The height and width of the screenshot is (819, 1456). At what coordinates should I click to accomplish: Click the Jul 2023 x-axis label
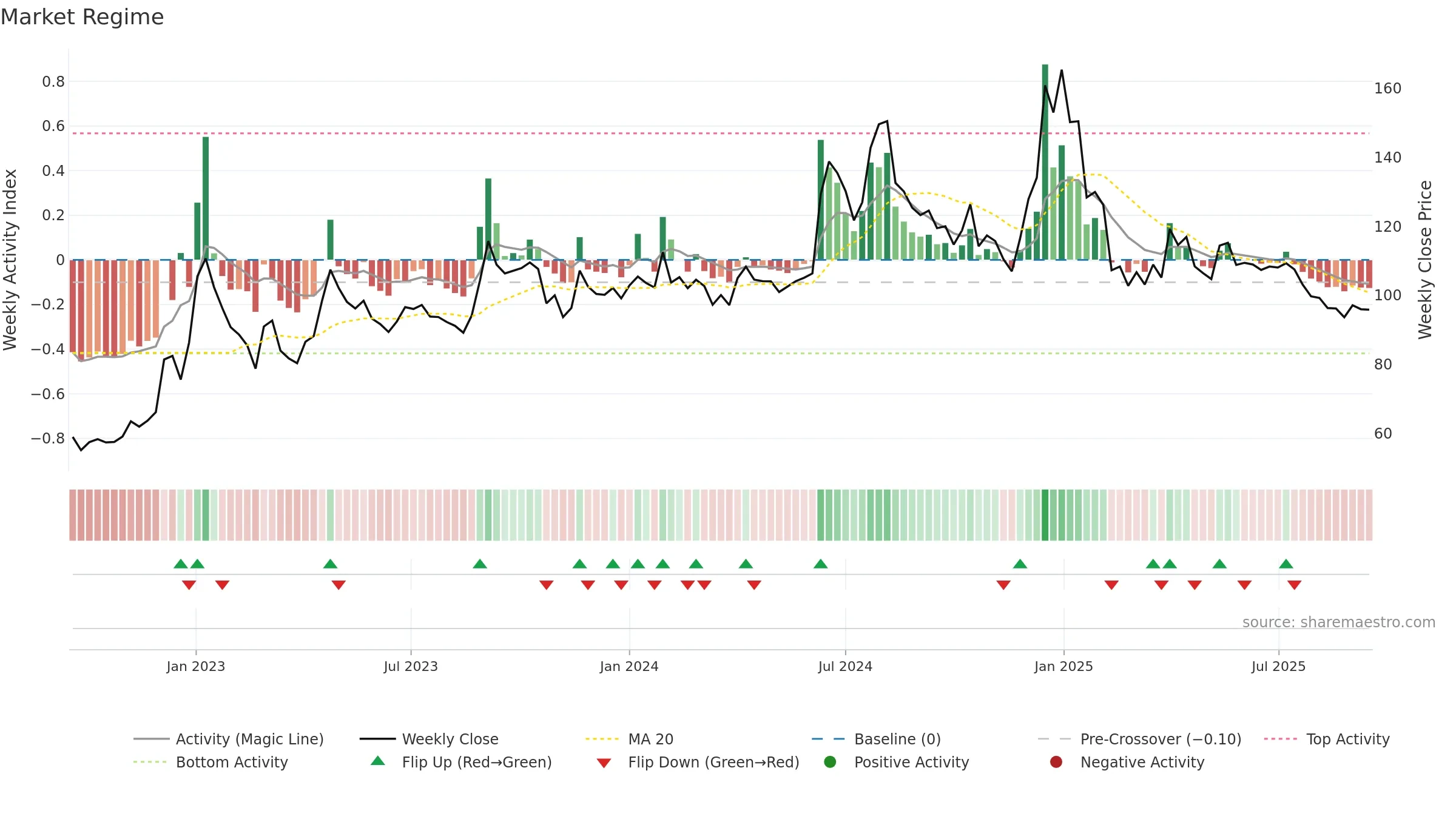tap(411, 666)
